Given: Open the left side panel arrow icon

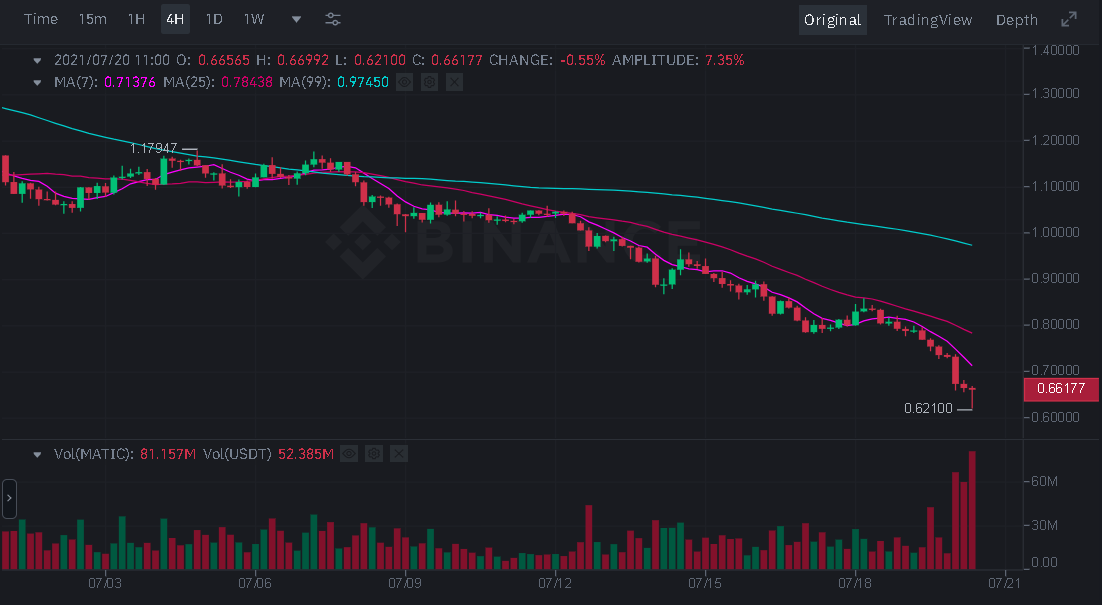Looking at the screenshot, I should [9, 498].
